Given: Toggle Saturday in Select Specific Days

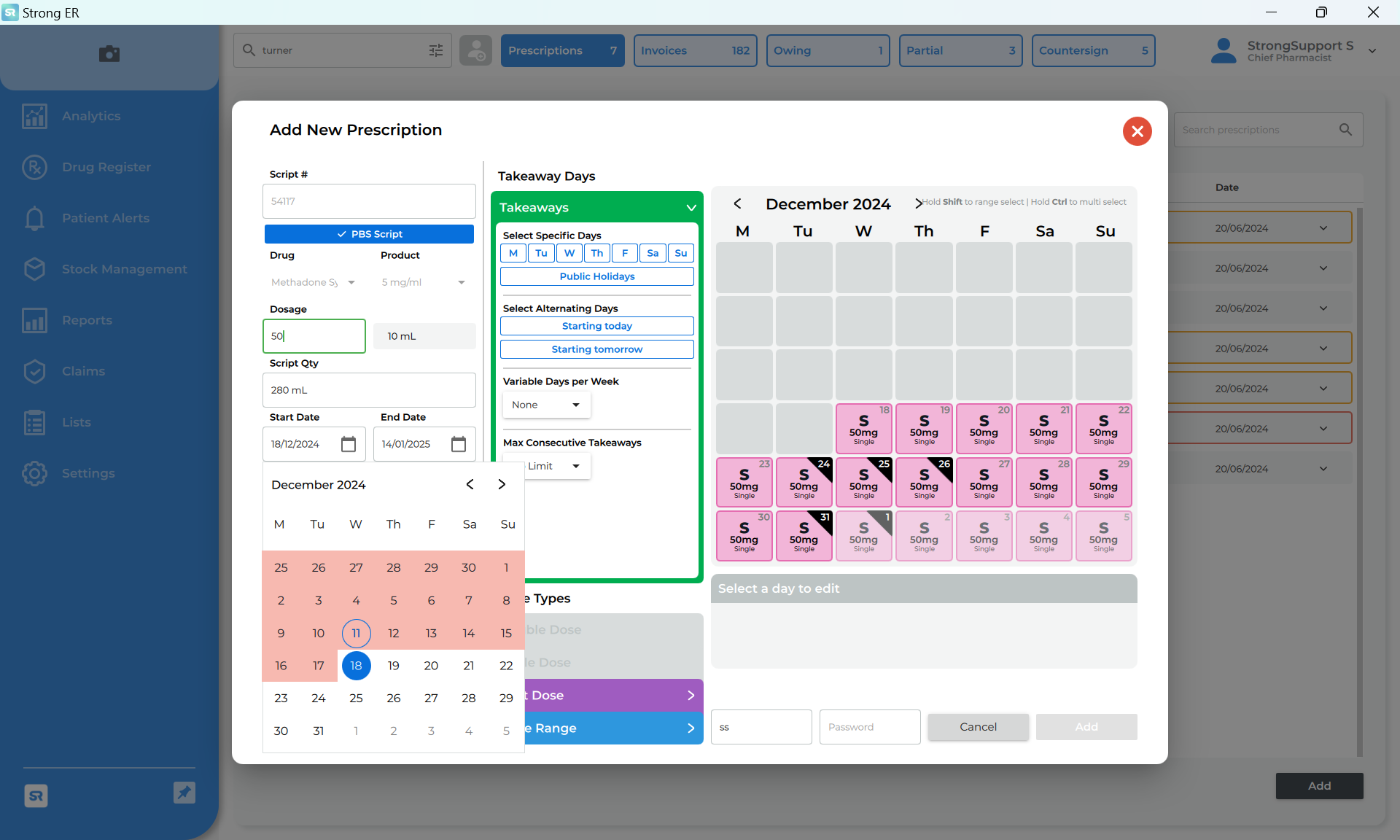Looking at the screenshot, I should click(x=653, y=253).
